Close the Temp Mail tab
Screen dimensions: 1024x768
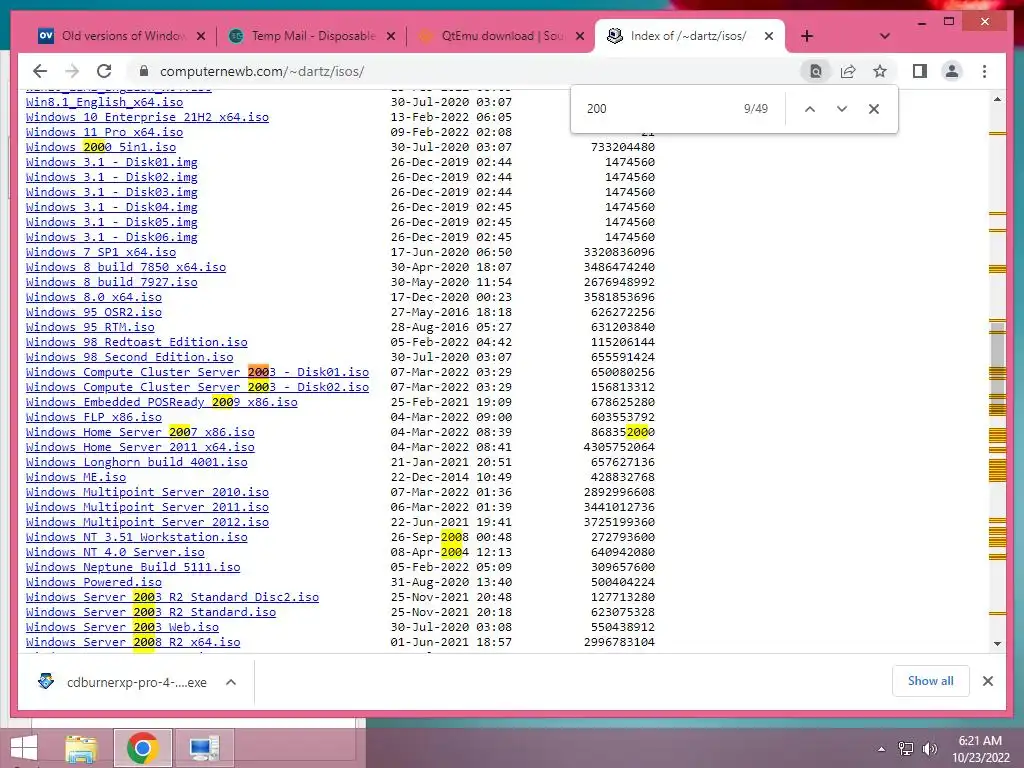tap(391, 36)
